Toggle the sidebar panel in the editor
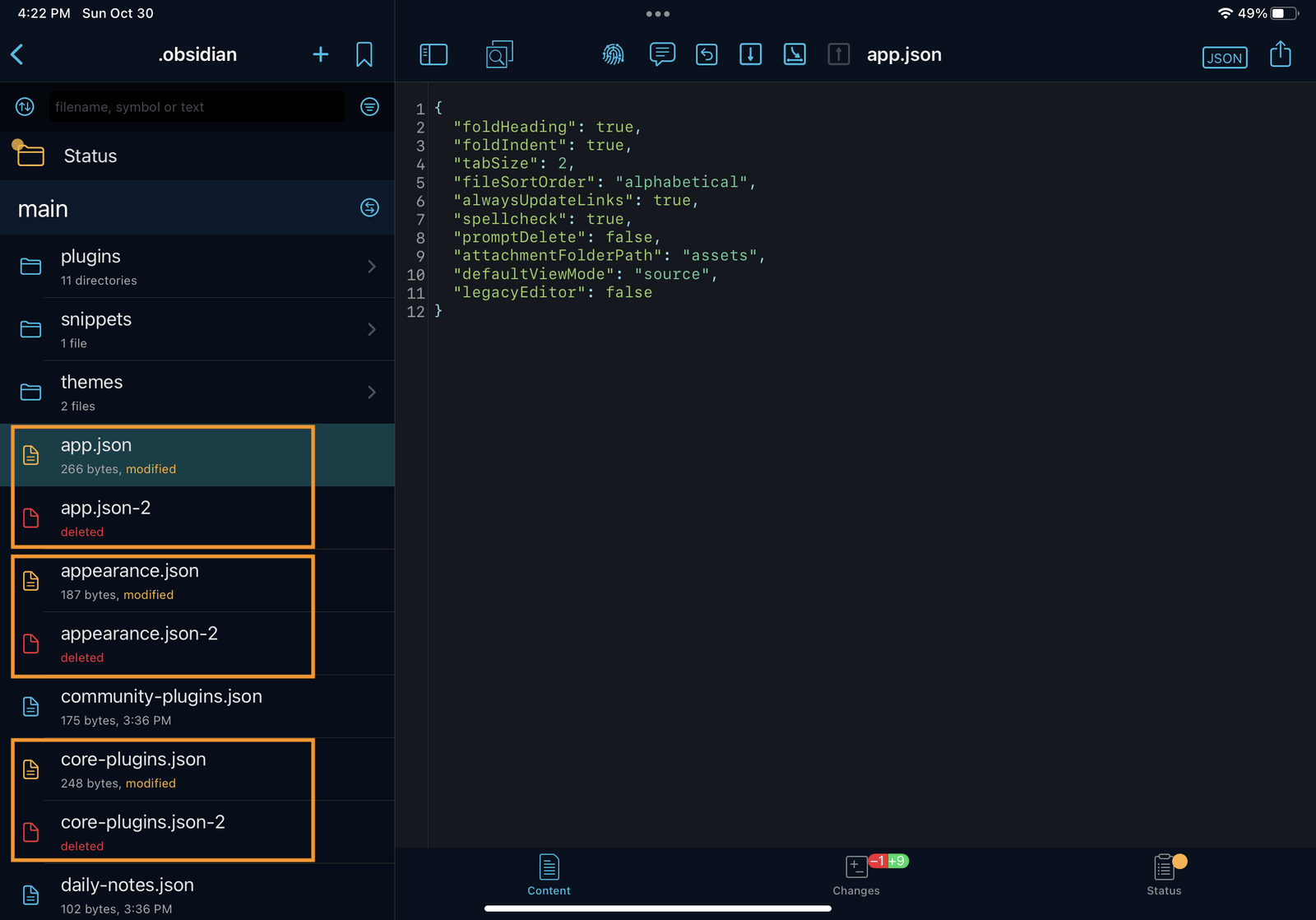 click(433, 54)
